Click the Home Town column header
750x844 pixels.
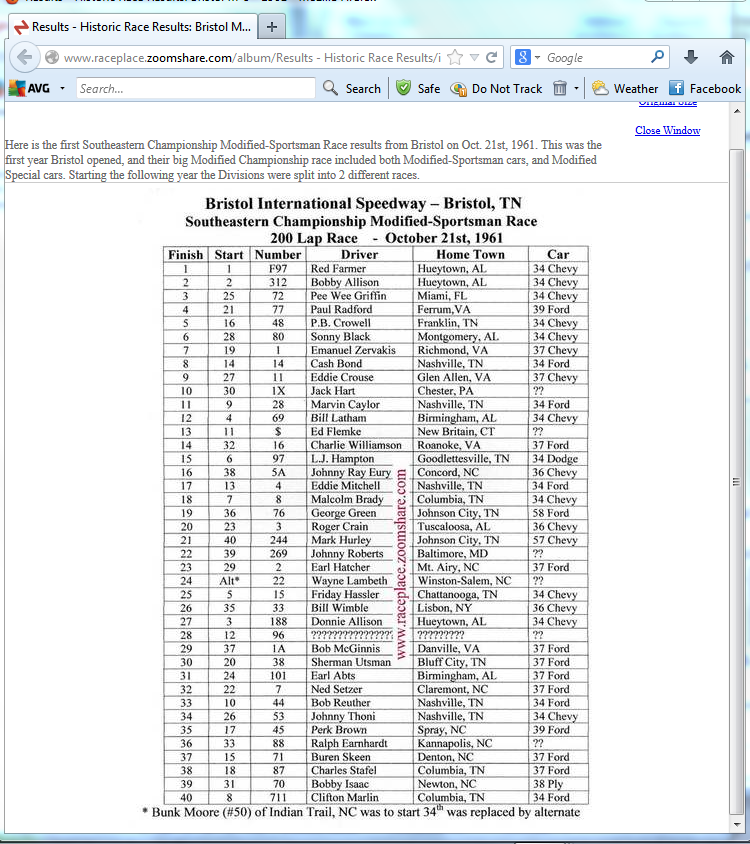pyautogui.click(x=471, y=254)
